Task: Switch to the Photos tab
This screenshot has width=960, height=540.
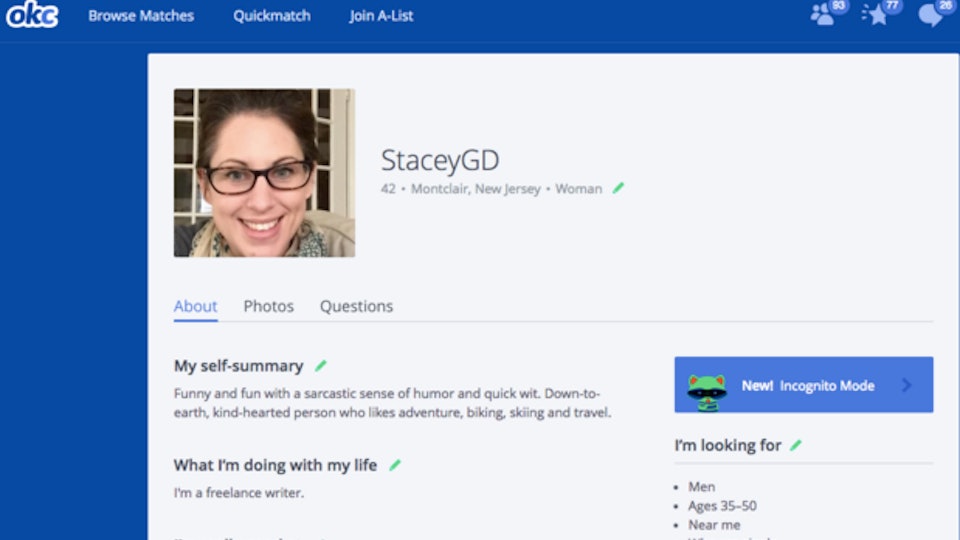Action: point(269,307)
